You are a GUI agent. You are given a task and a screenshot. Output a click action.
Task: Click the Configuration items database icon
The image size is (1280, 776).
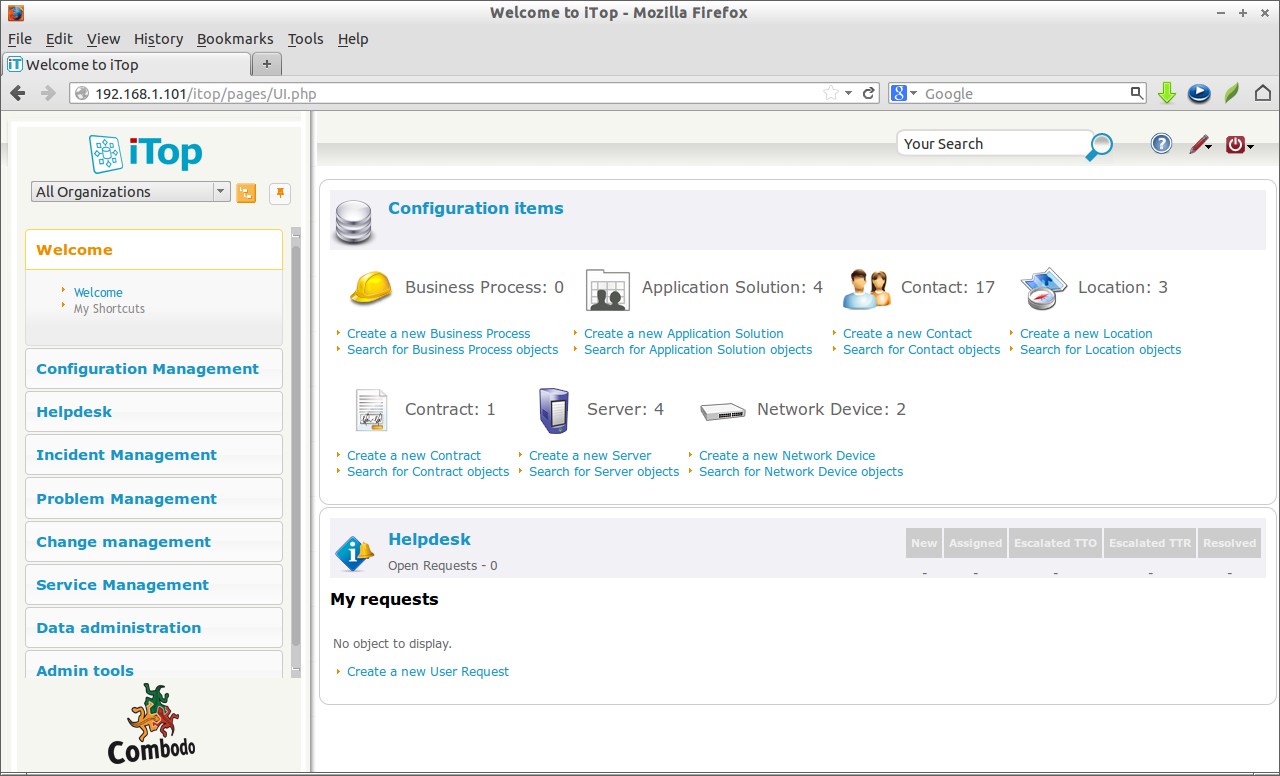coord(354,222)
